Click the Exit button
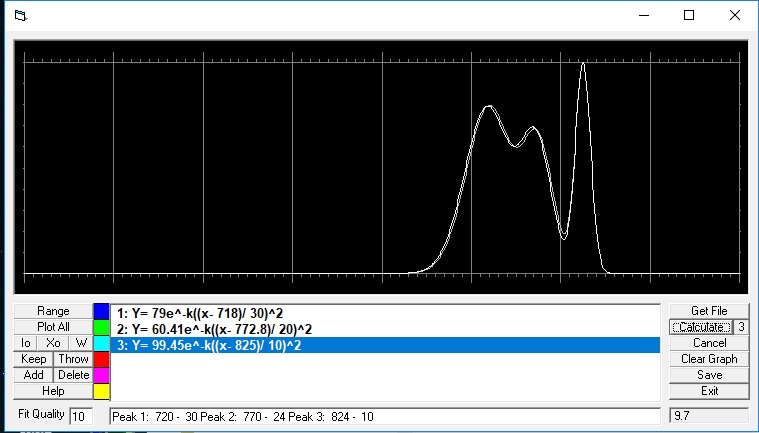Screen dimensions: 759x433 (709, 391)
